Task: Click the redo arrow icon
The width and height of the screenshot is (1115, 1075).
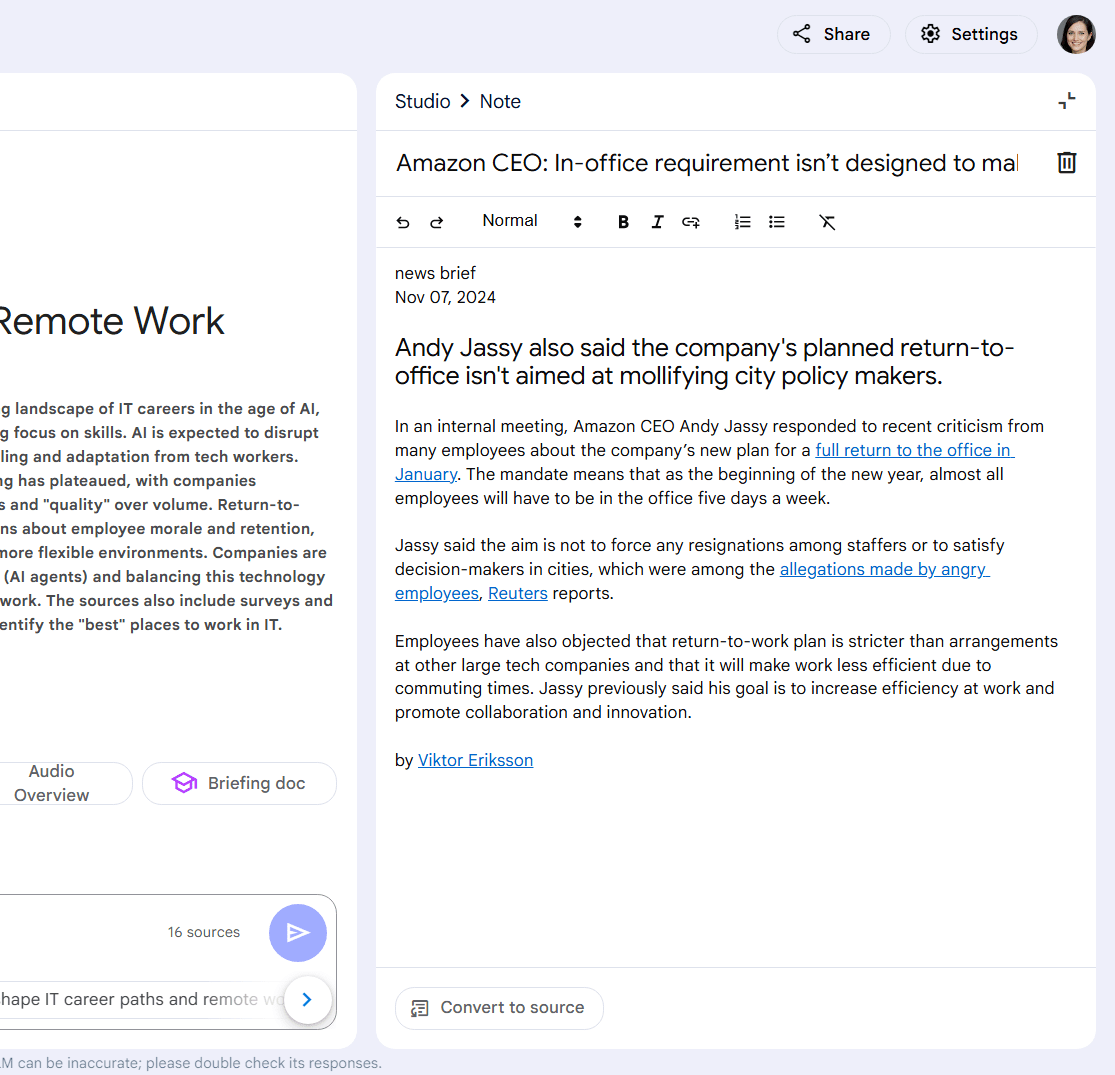Action: point(436,222)
